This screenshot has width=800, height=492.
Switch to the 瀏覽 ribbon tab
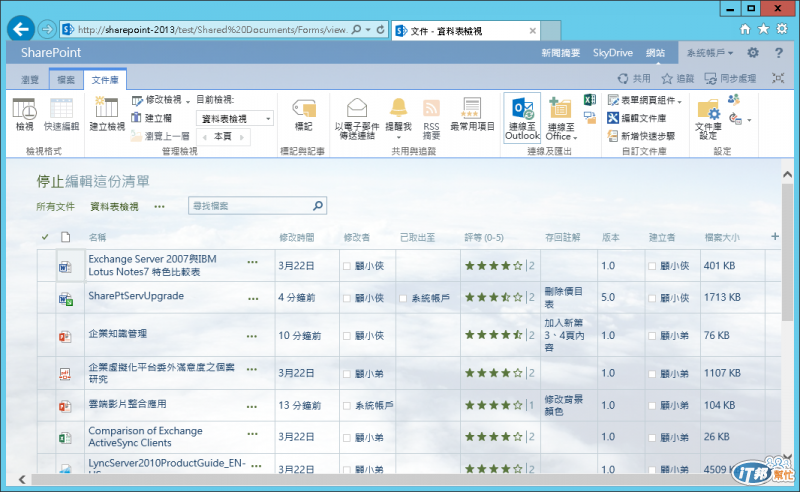point(30,80)
